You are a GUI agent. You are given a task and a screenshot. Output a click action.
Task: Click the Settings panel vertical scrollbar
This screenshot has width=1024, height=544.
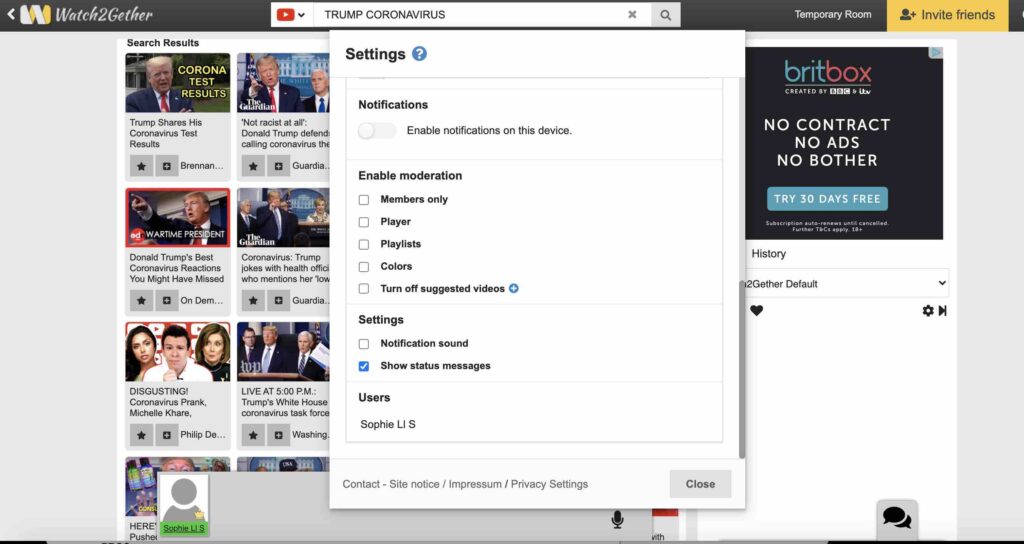(x=741, y=370)
